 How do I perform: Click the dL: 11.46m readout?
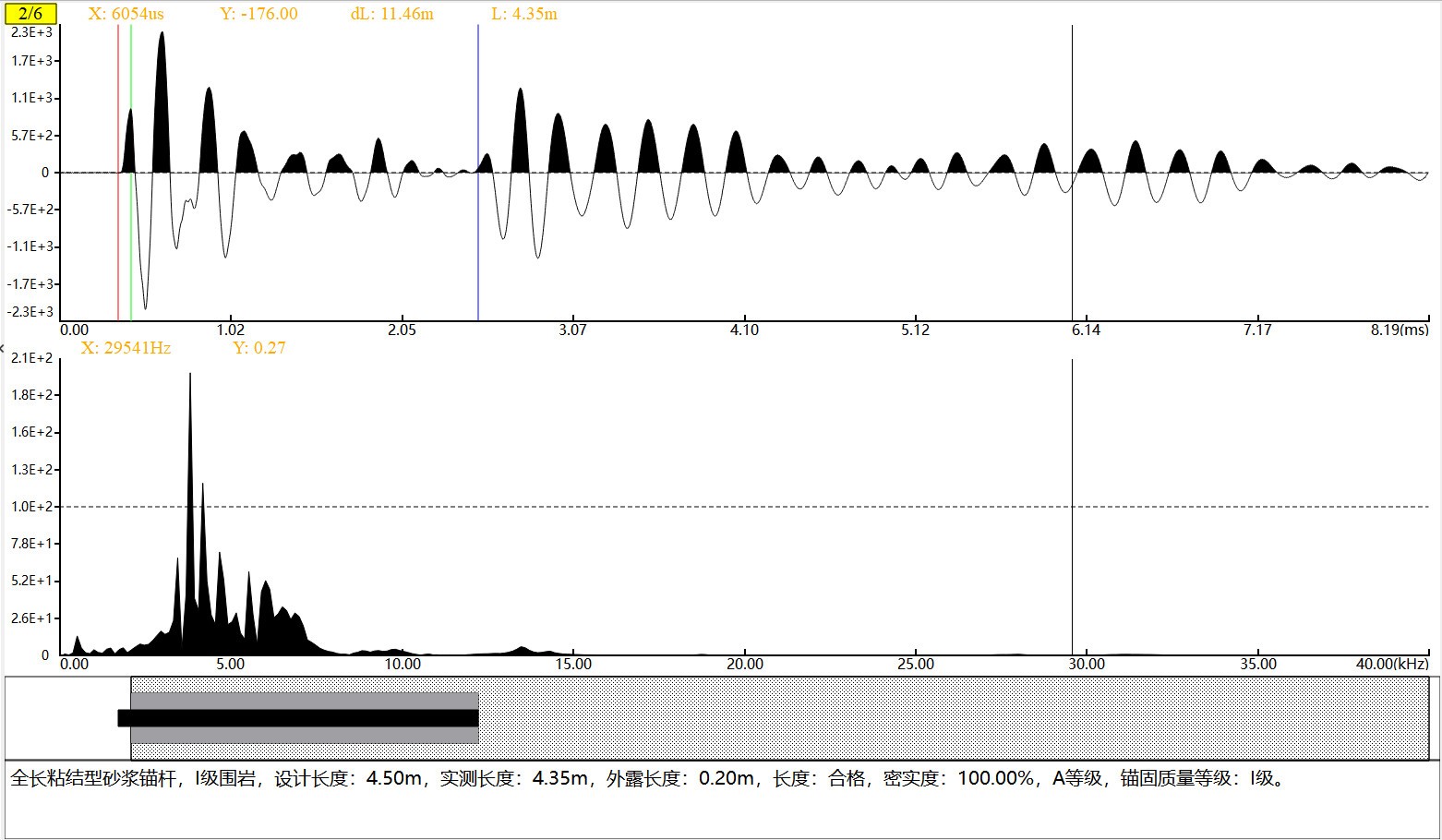pyautogui.click(x=392, y=14)
